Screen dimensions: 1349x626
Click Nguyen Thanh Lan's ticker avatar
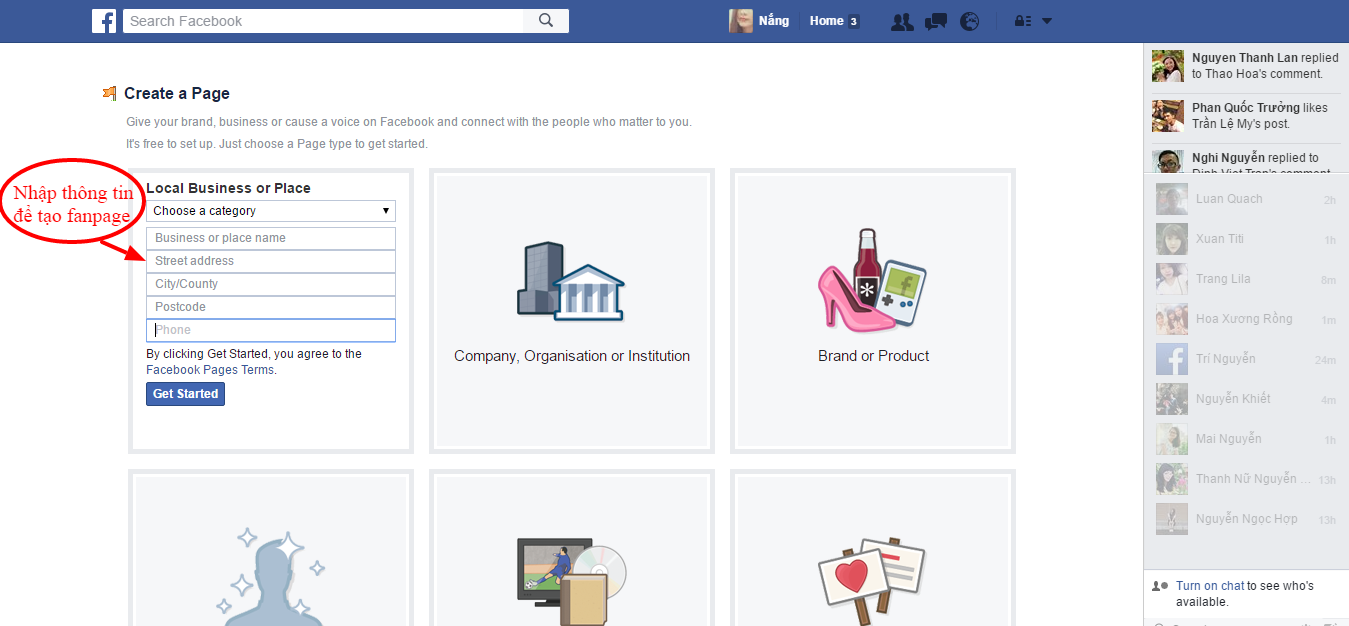1168,66
